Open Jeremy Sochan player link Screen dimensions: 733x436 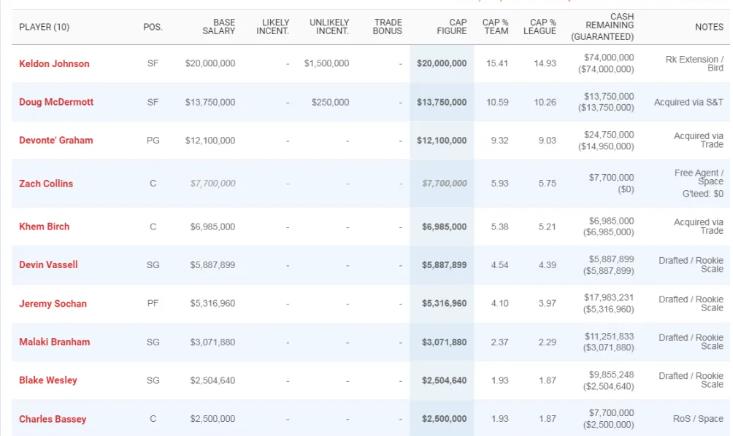pyautogui.click(x=53, y=303)
